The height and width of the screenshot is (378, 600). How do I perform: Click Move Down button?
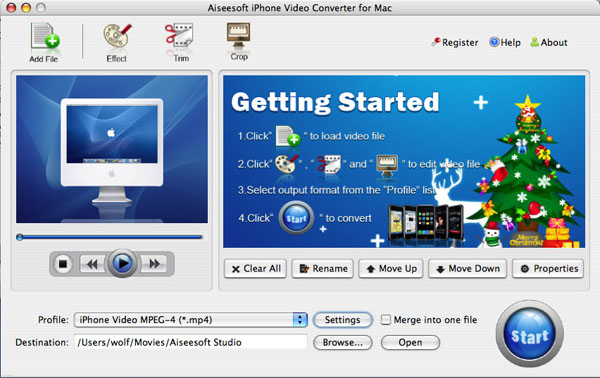pyautogui.click(x=468, y=269)
